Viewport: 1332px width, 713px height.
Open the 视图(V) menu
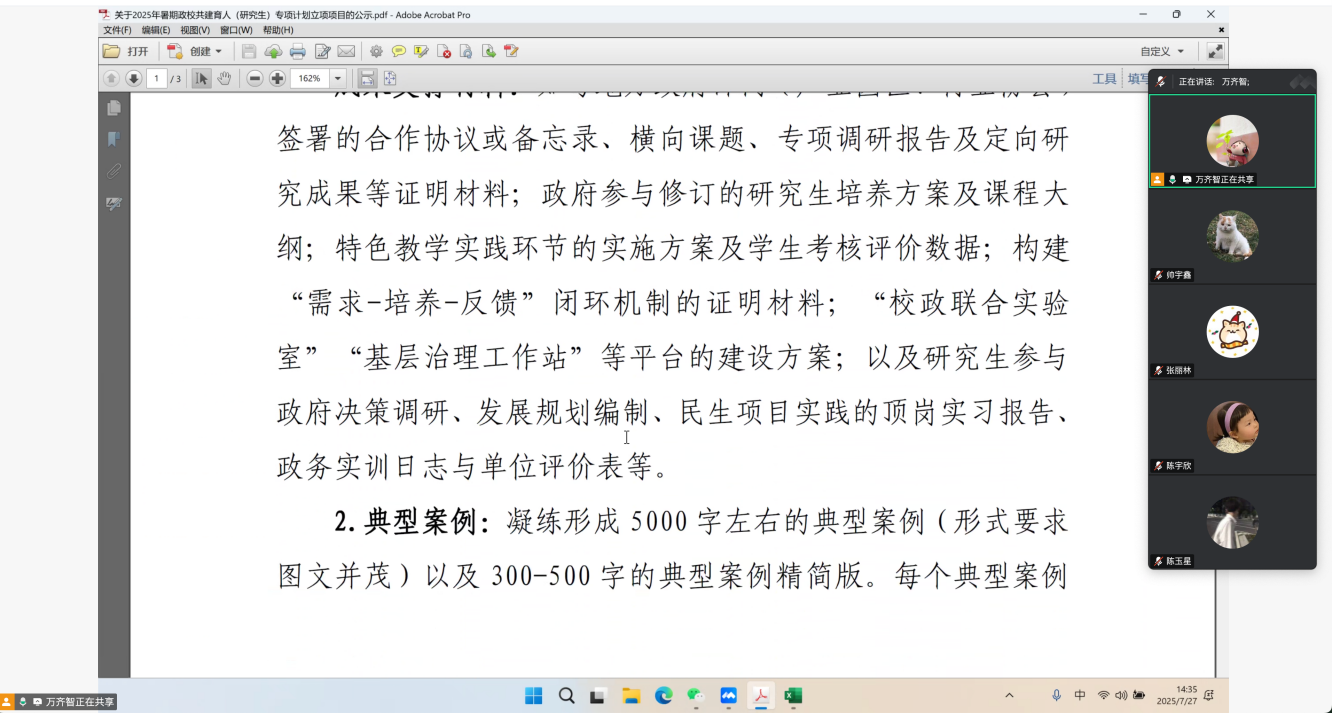click(x=195, y=30)
